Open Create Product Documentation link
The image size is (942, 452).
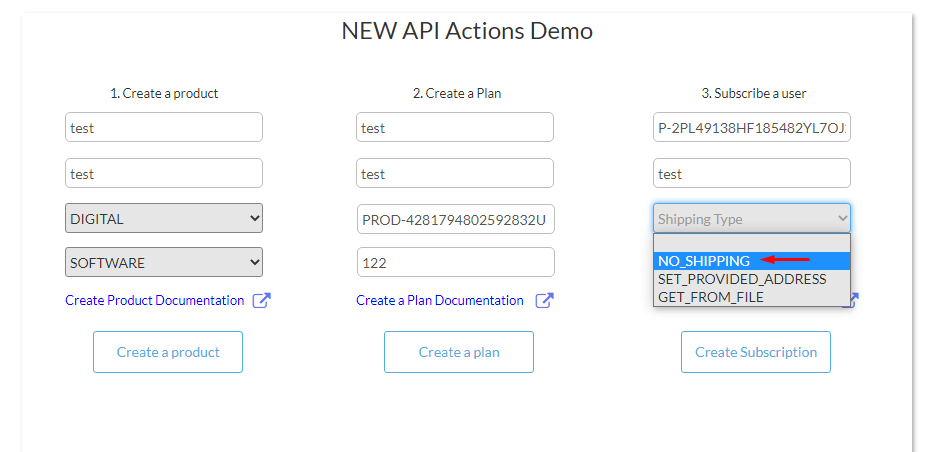(x=154, y=301)
